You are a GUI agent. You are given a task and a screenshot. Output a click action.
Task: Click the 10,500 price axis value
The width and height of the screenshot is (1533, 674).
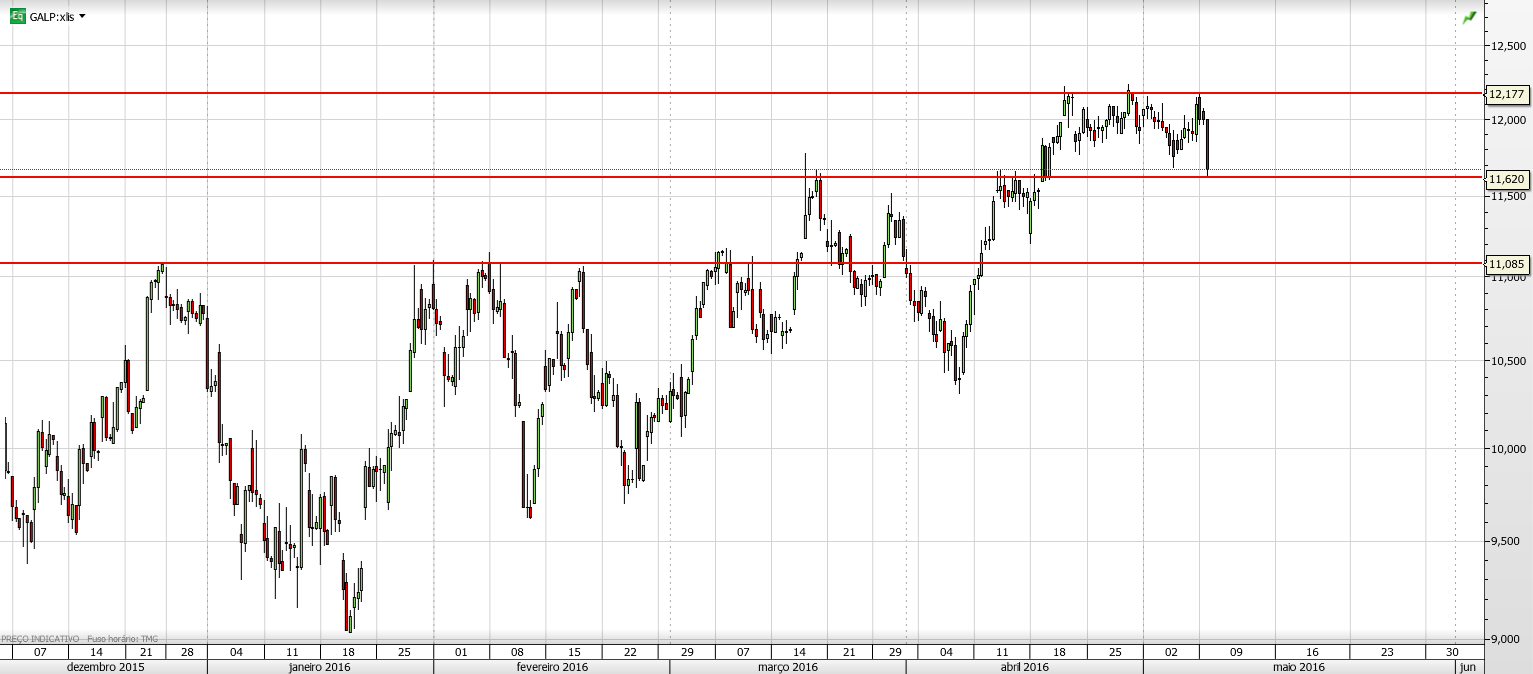pos(1509,361)
